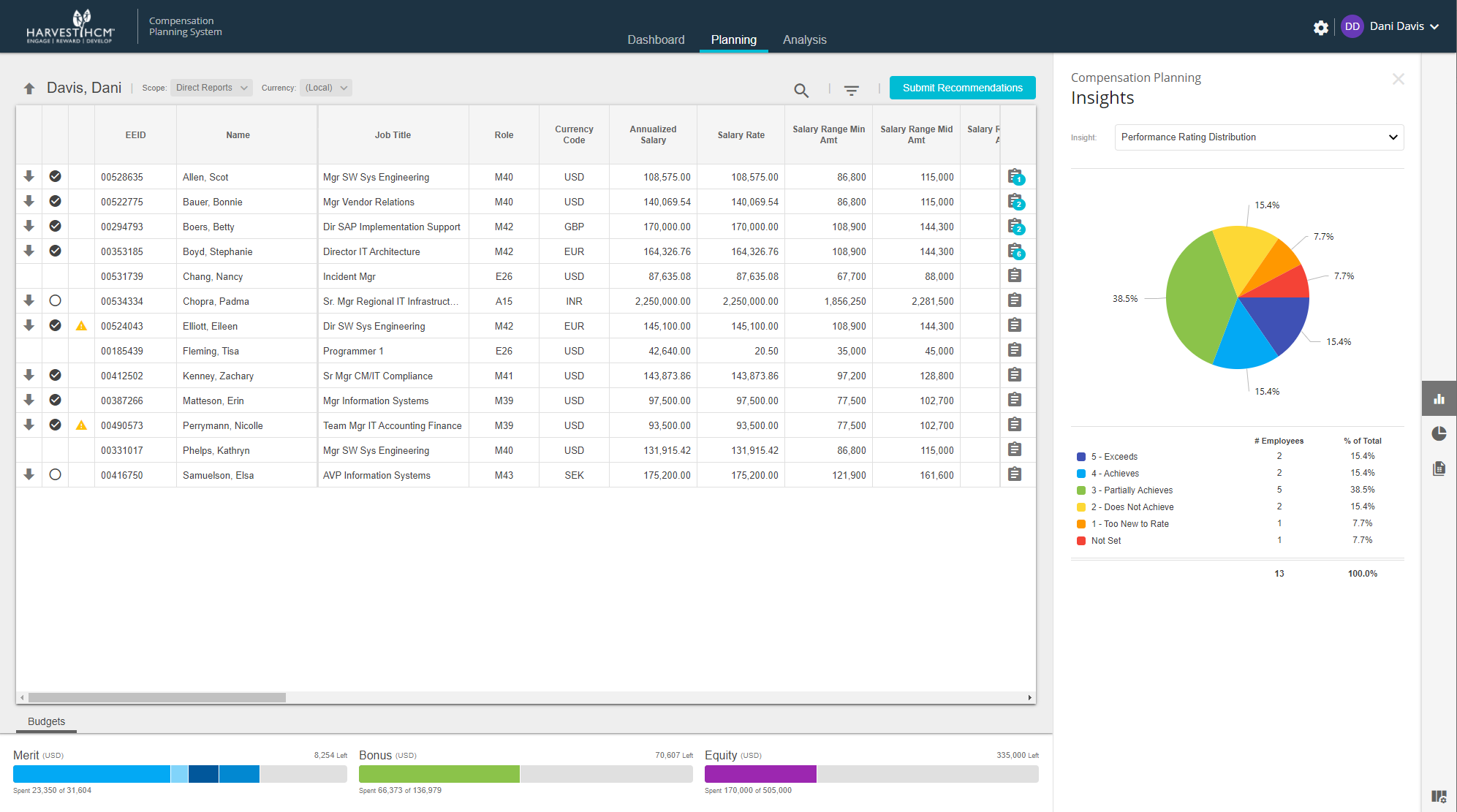Click the search magnifier icon
Image resolution: width=1457 pixels, height=812 pixels.
click(x=801, y=90)
